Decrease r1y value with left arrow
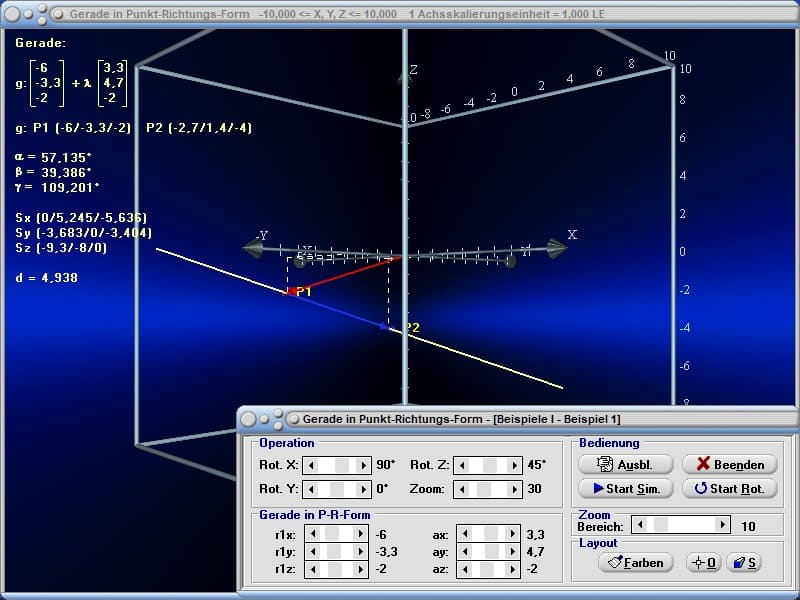The image size is (800, 600). (313, 552)
